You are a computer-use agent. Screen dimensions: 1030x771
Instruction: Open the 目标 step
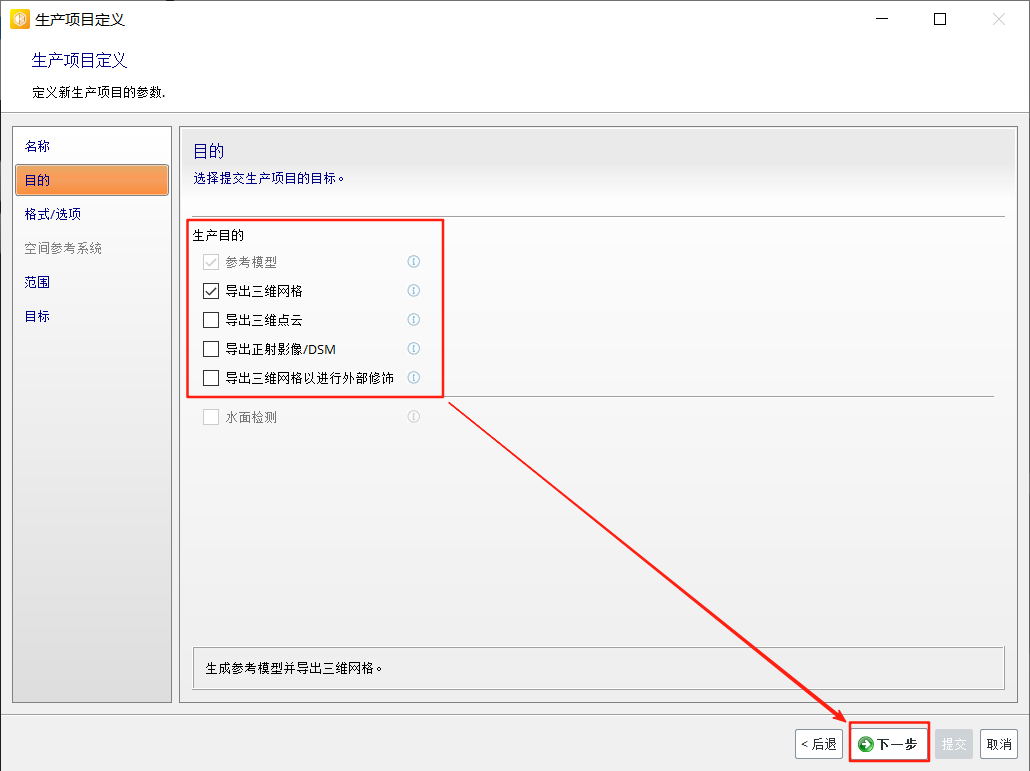(38, 316)
